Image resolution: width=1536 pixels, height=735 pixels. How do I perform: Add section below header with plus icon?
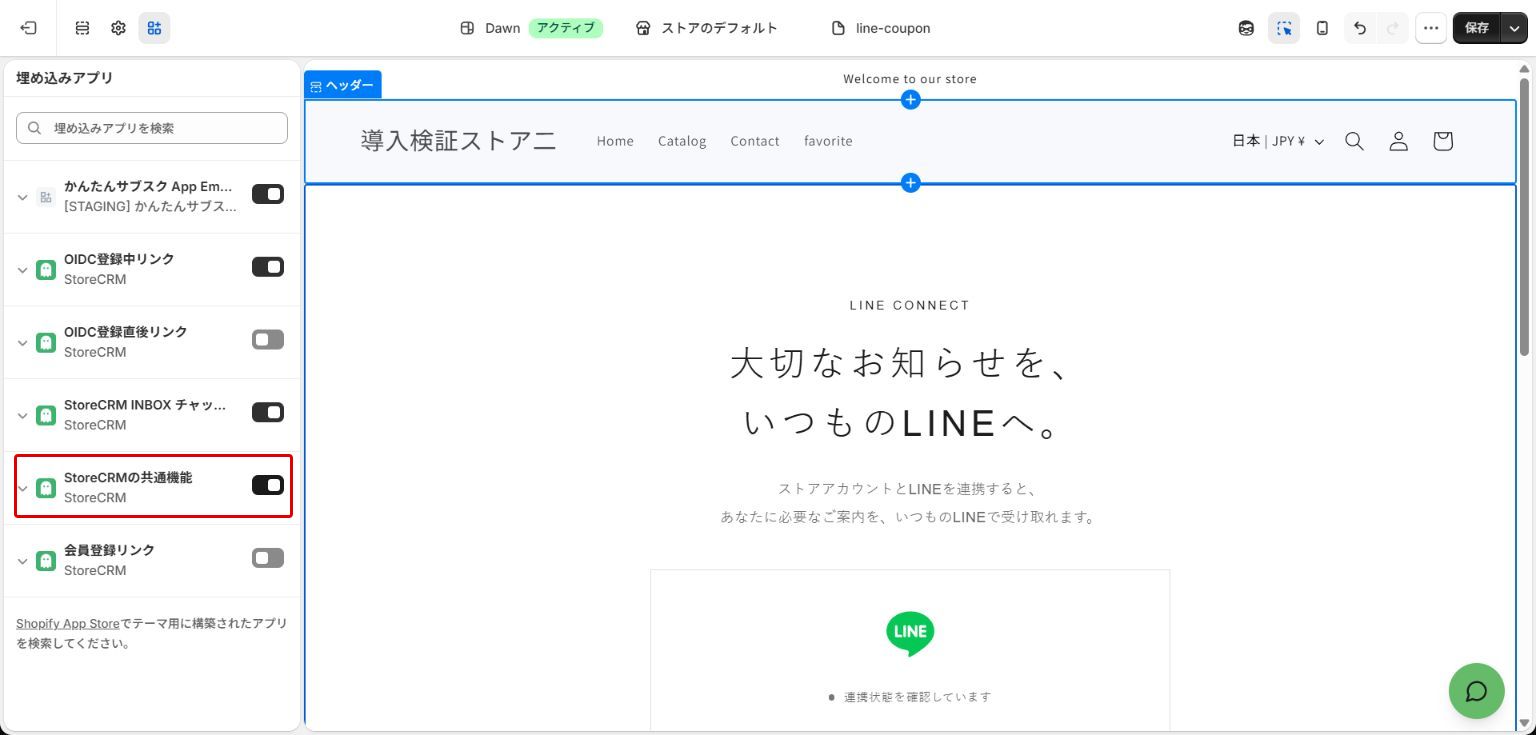point(910,183)
